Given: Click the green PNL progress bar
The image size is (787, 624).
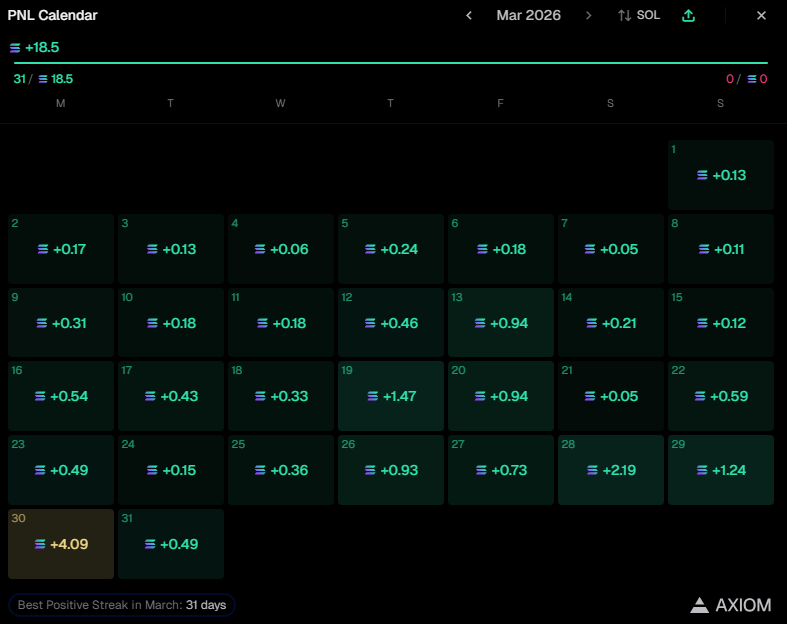Looking at the screenshot, I should (x=391, y=63).
